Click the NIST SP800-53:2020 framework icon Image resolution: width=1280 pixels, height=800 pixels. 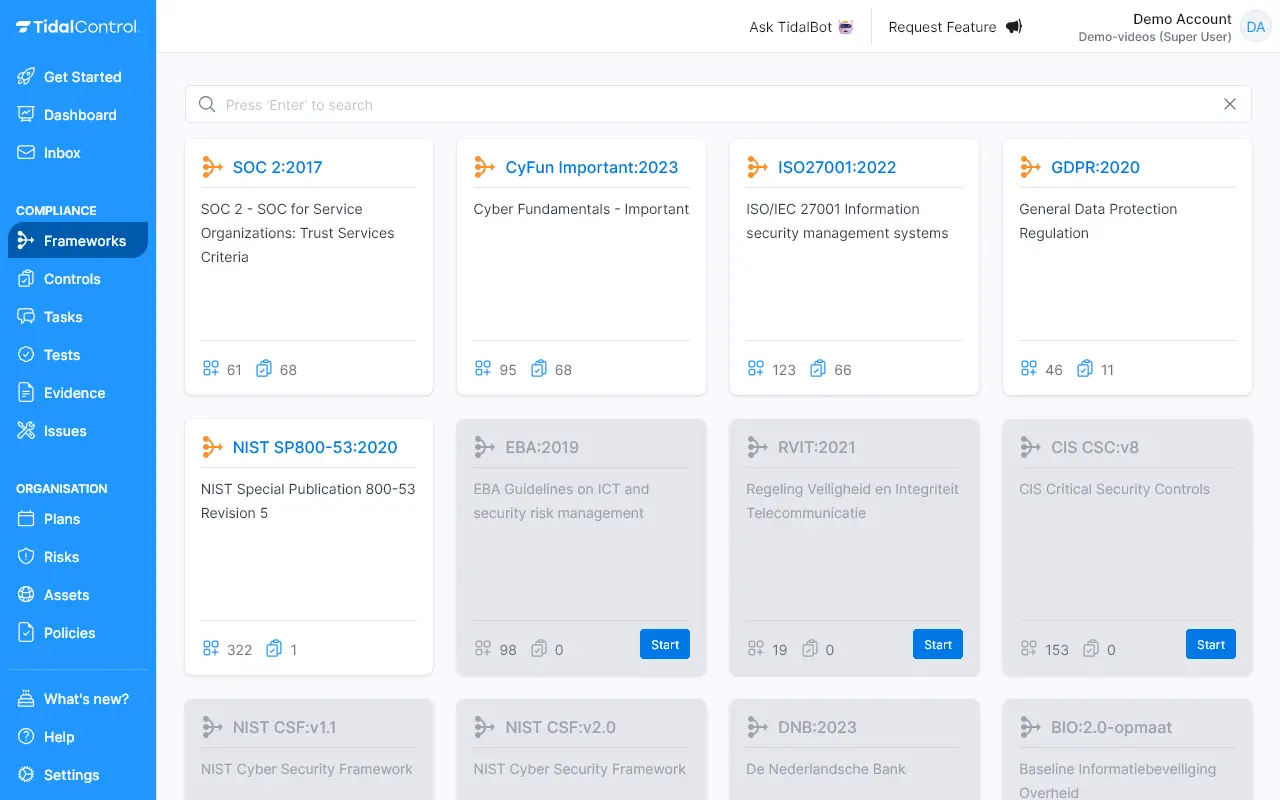[x=212, y=447]
